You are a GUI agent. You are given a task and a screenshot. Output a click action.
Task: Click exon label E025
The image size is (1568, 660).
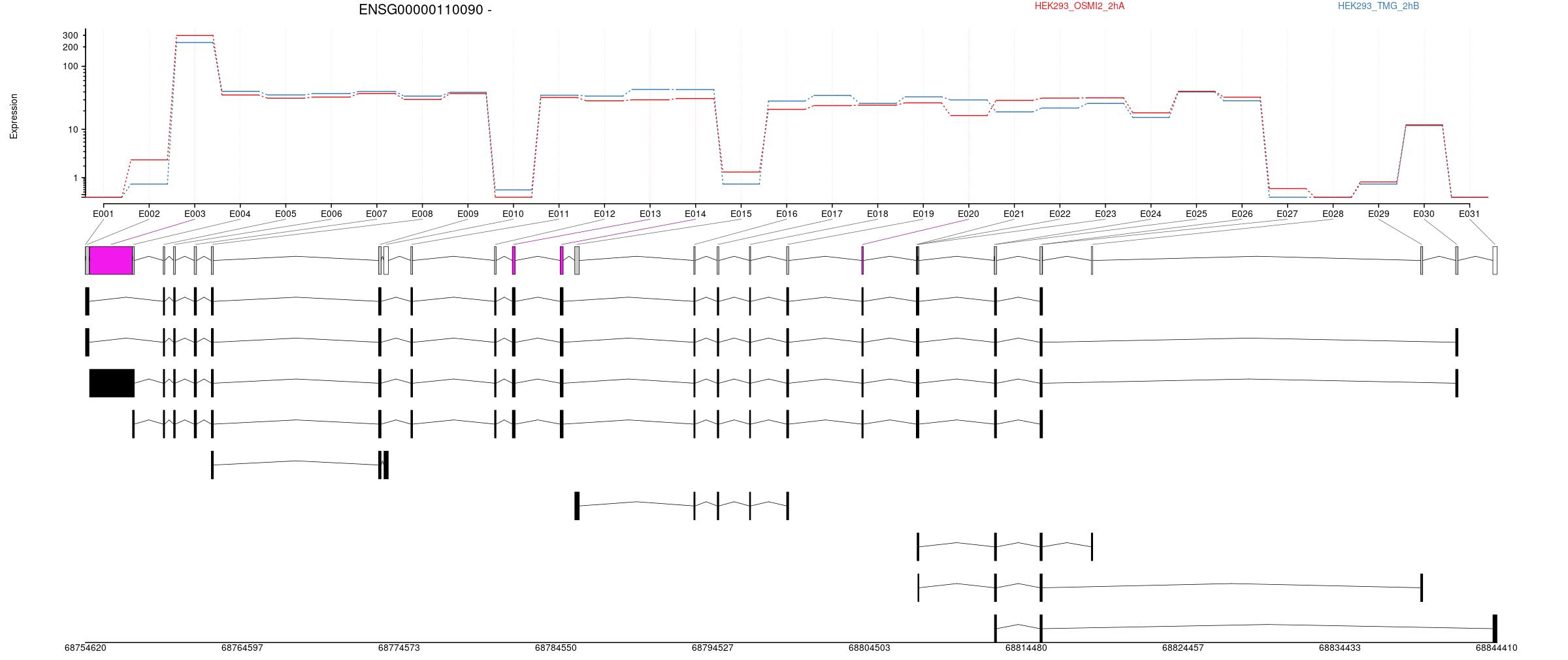[1196, 214]
